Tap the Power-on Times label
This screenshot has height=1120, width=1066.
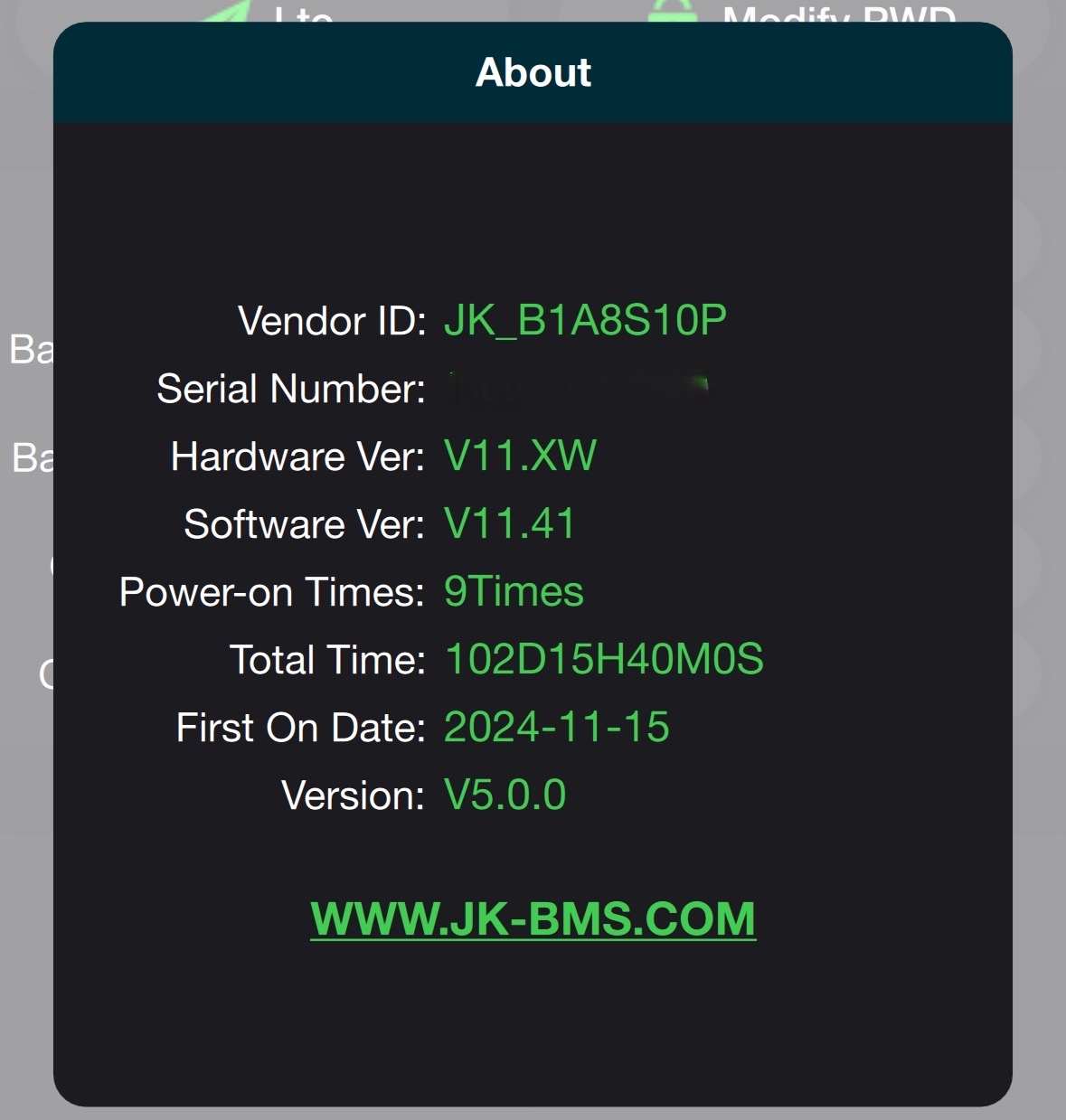pyautogui.click(x=271, y=592)
